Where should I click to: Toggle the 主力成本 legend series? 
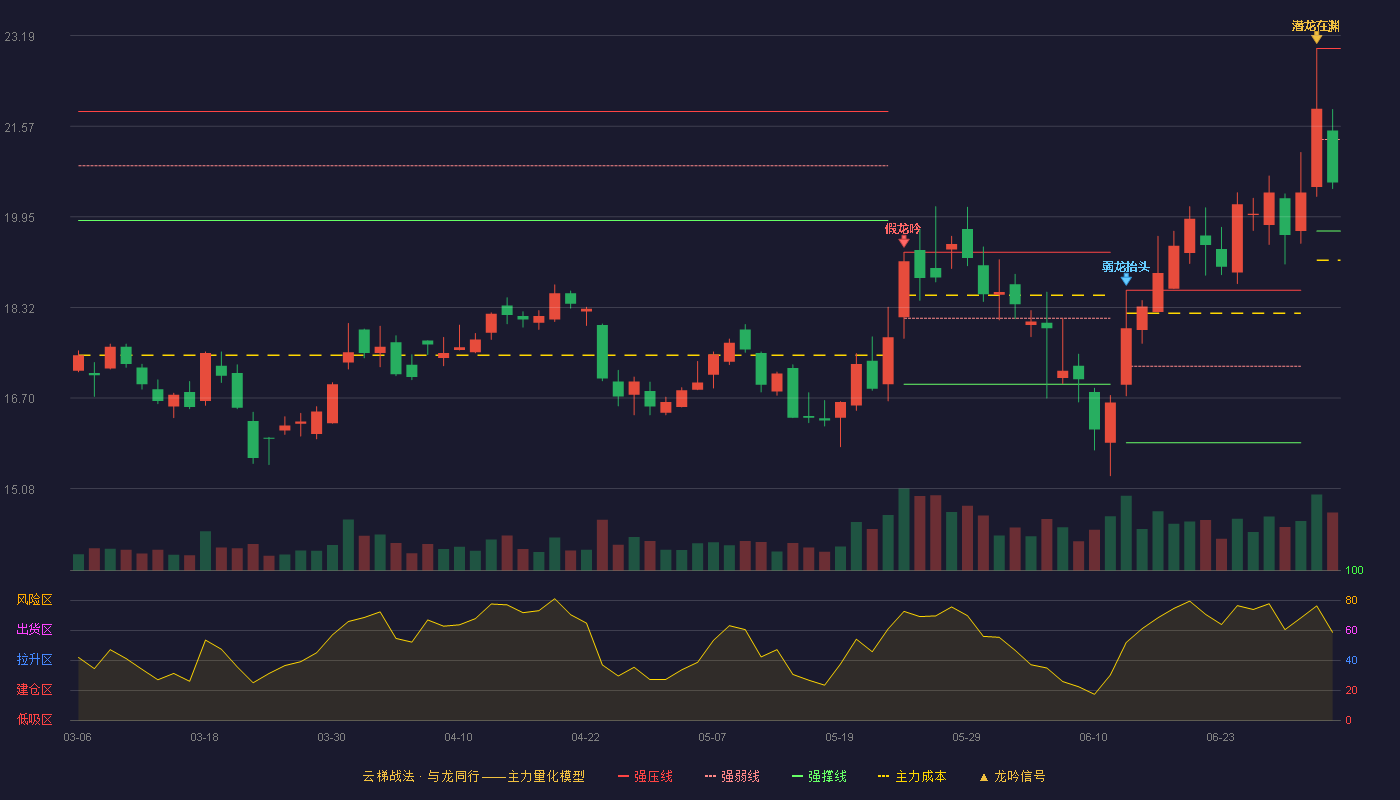tap(912, 776)
